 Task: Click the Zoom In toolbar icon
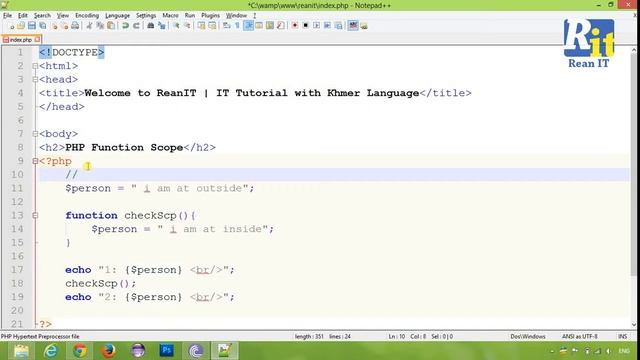176,26
